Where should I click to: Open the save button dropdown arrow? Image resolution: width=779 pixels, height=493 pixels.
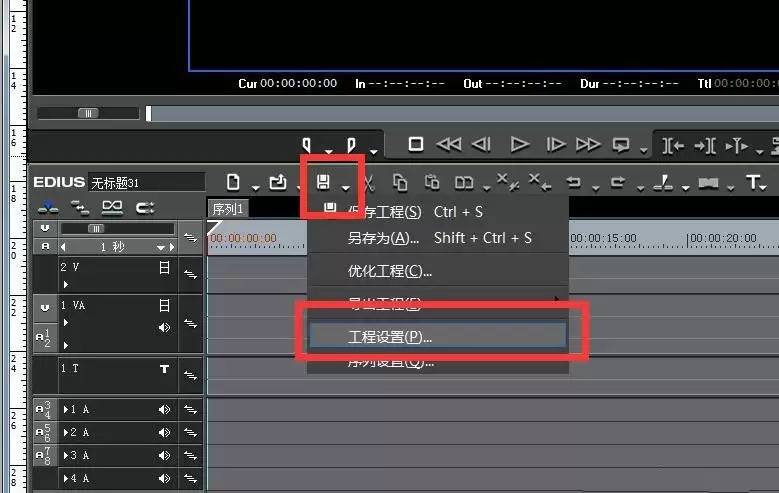pos(346,188)
